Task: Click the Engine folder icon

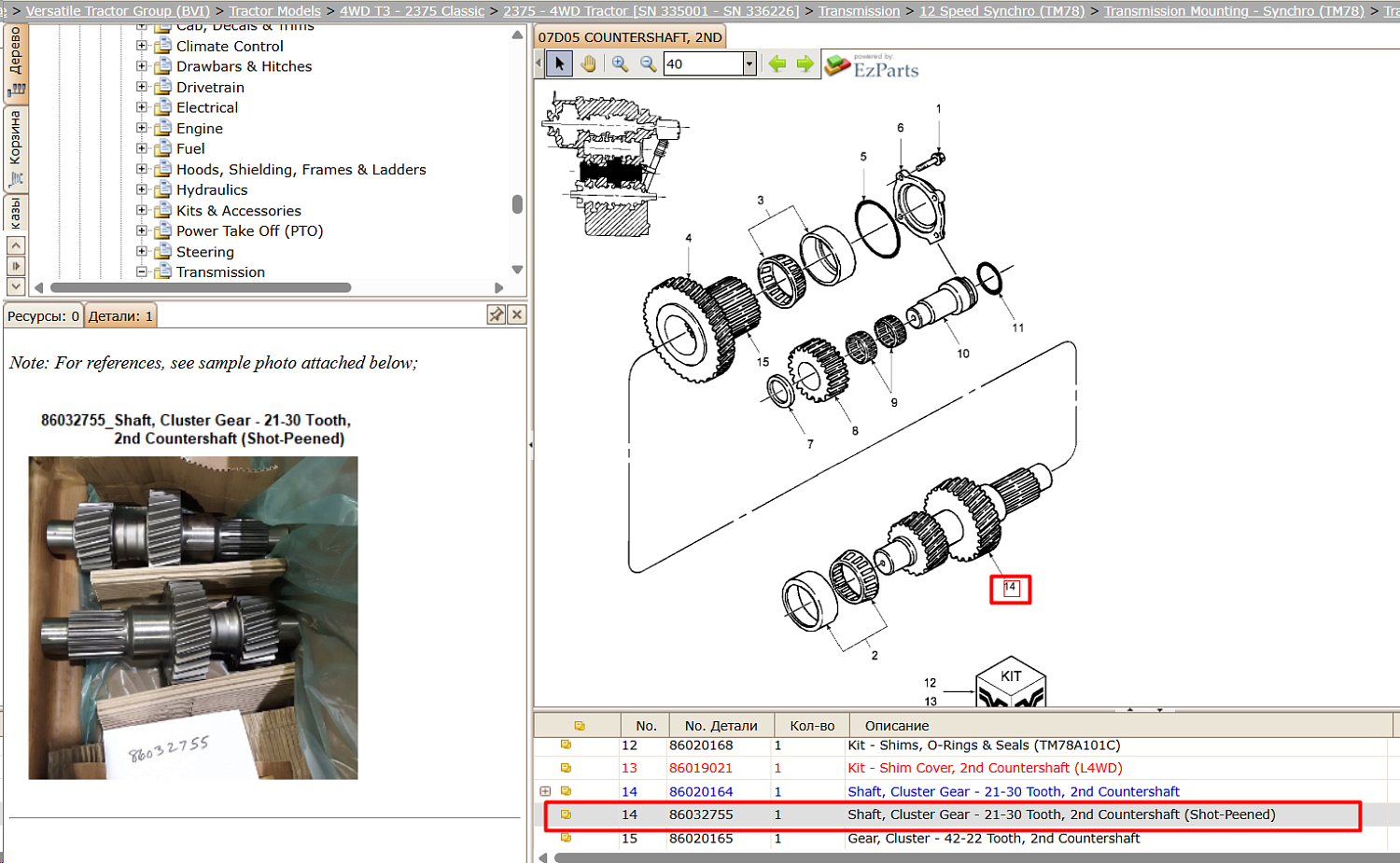Action: coord(163,128)
